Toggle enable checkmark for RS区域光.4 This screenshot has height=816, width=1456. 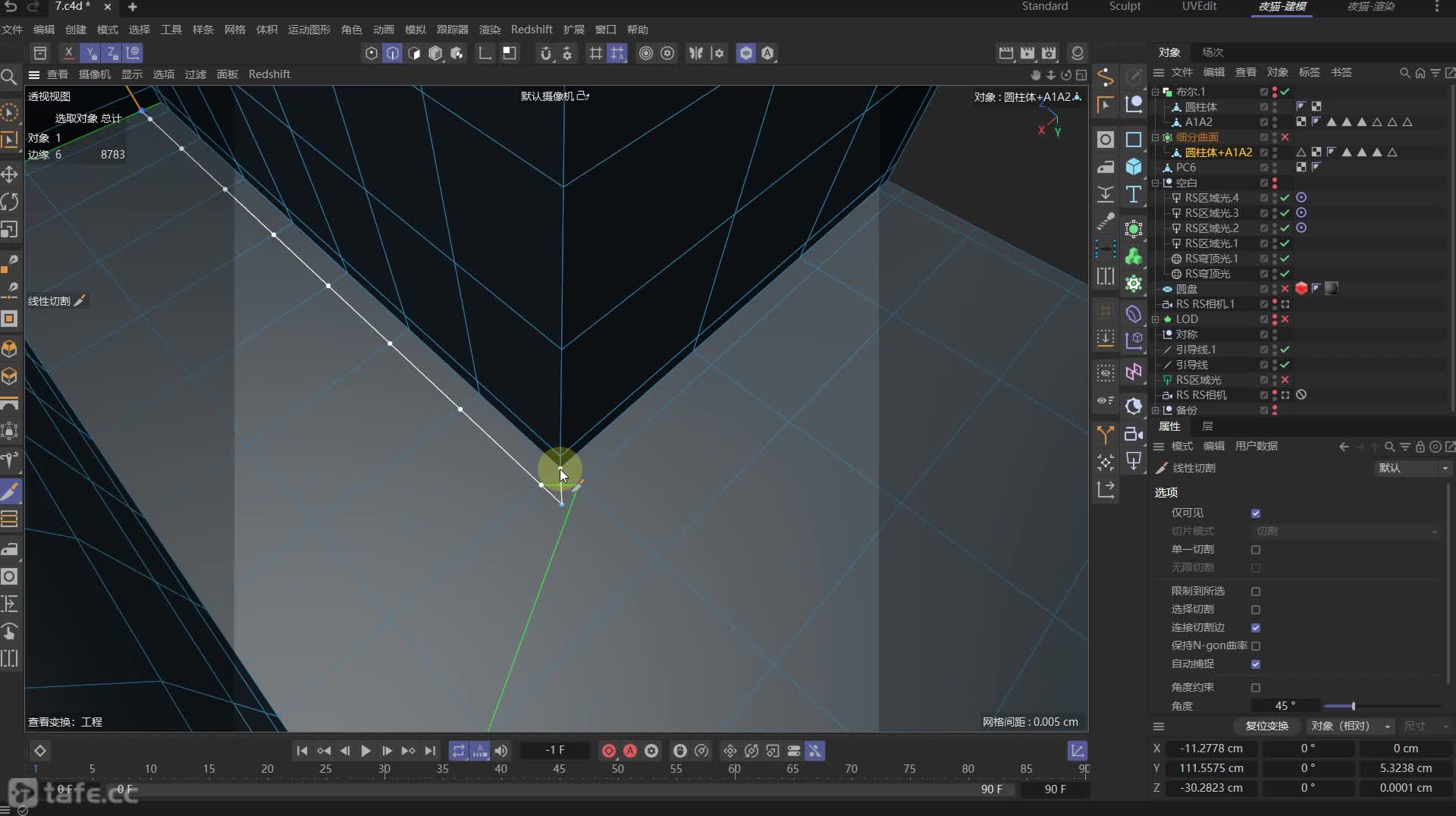click(x=1285, y=198)
